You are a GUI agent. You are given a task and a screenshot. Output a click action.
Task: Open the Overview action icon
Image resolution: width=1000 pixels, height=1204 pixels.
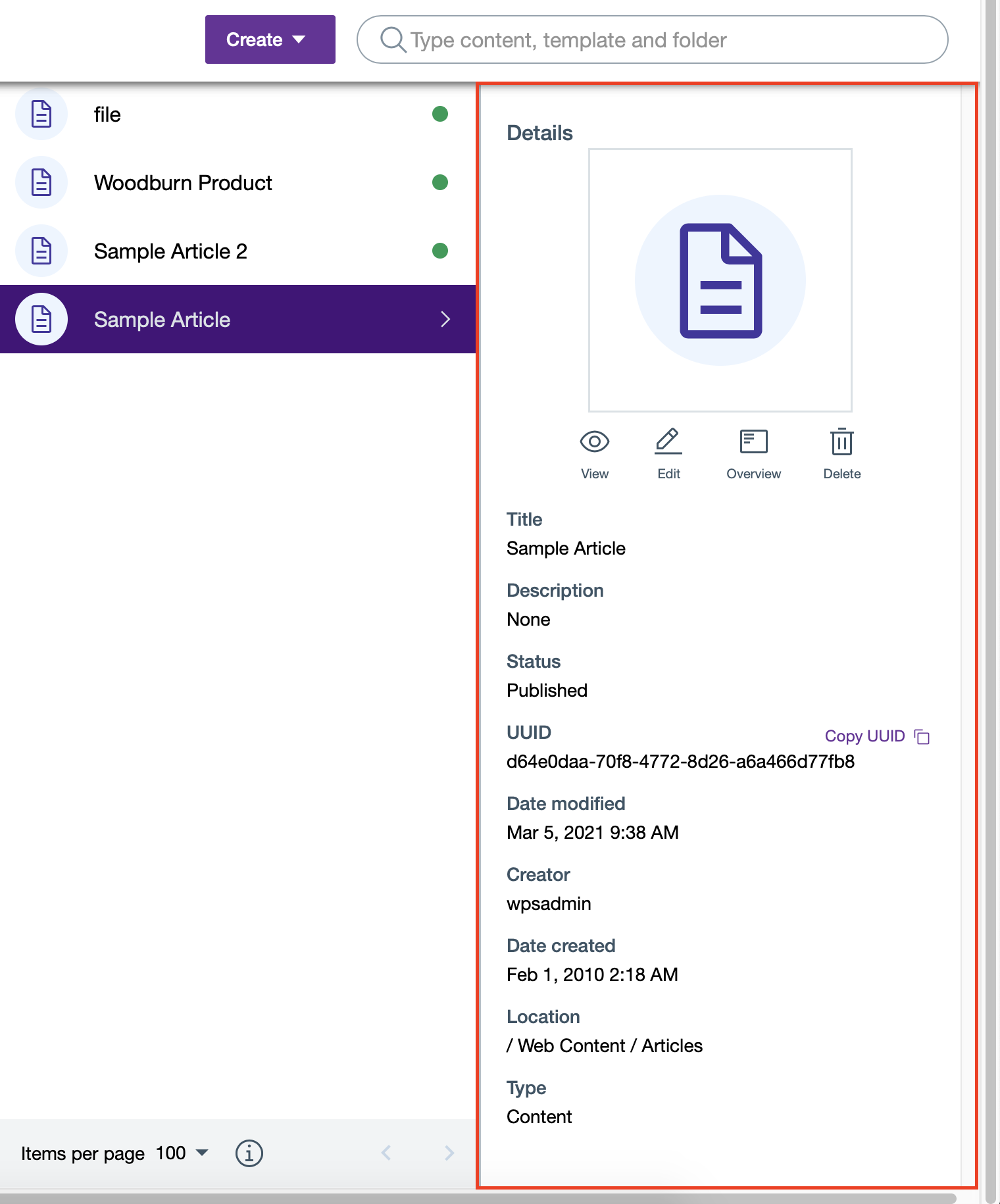pos(753,441)
